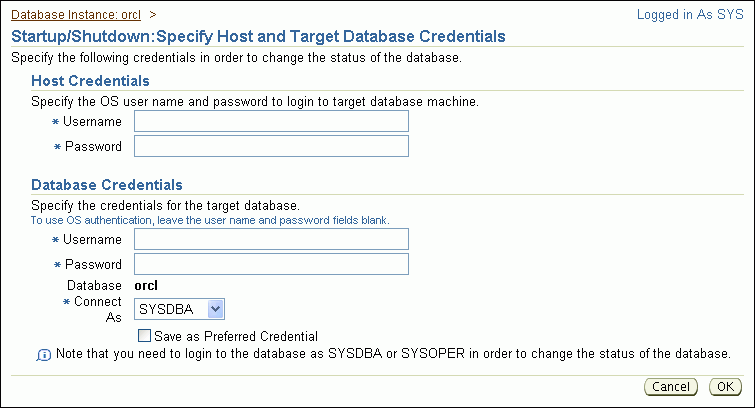This screenshot has width=755, height=408.
Task: Confirm with the OK button
Action: (723, 386)
